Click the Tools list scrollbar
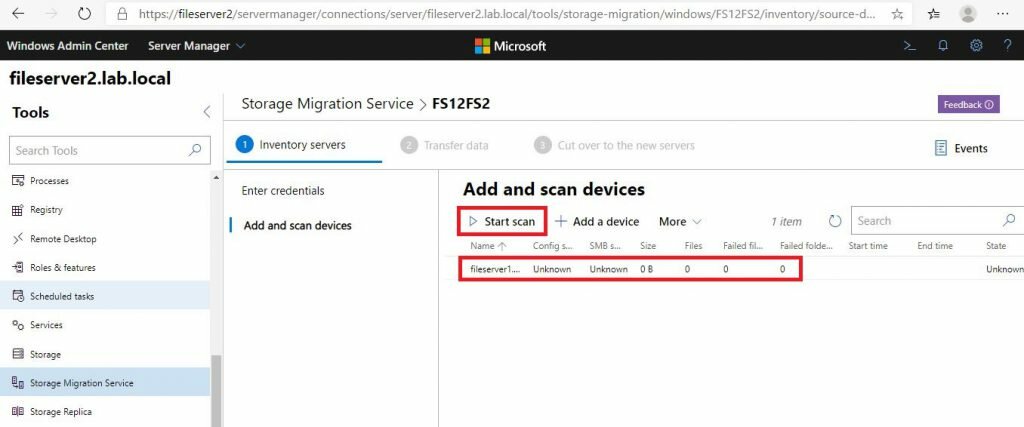1024x427 pixels. pos(216,390)
